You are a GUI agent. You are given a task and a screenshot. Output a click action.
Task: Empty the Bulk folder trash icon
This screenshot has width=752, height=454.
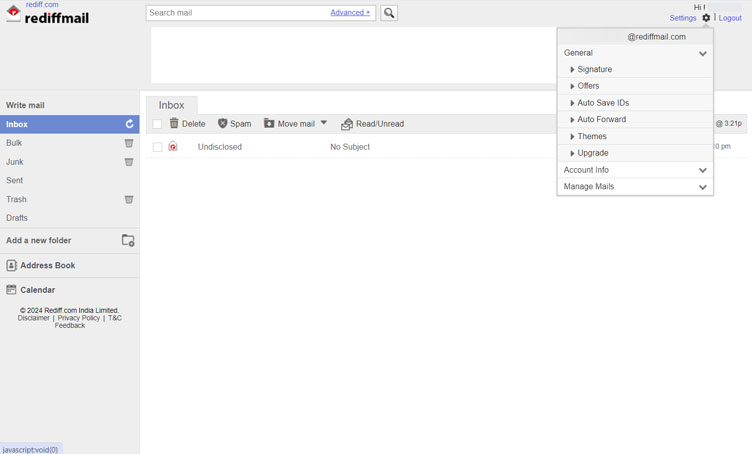pyautogui.click(x=129, y=143)
